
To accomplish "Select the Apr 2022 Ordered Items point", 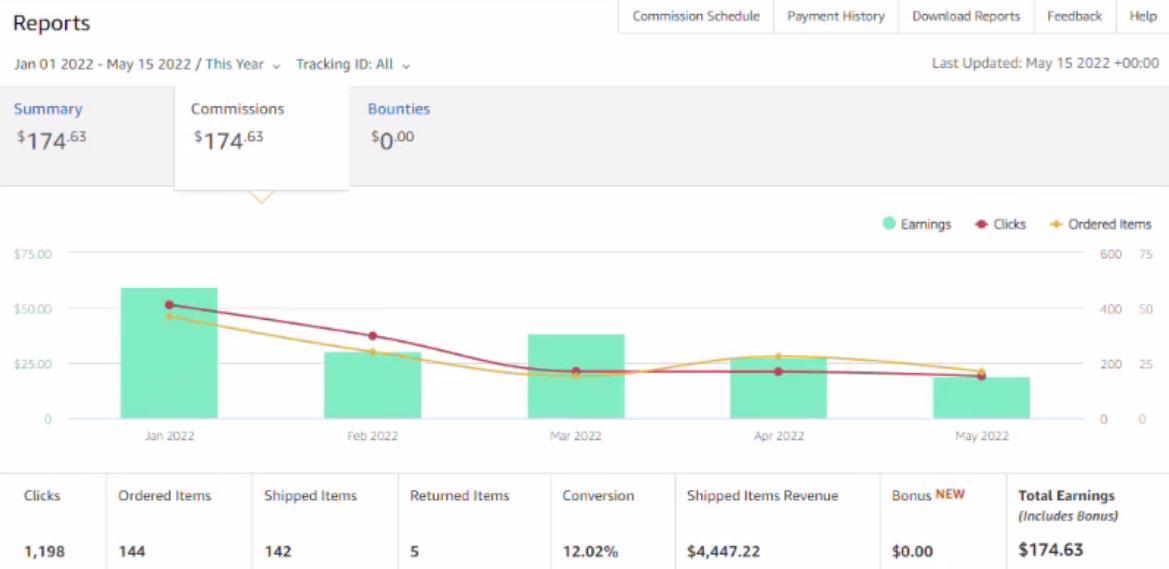I will (x=778, y=356).
